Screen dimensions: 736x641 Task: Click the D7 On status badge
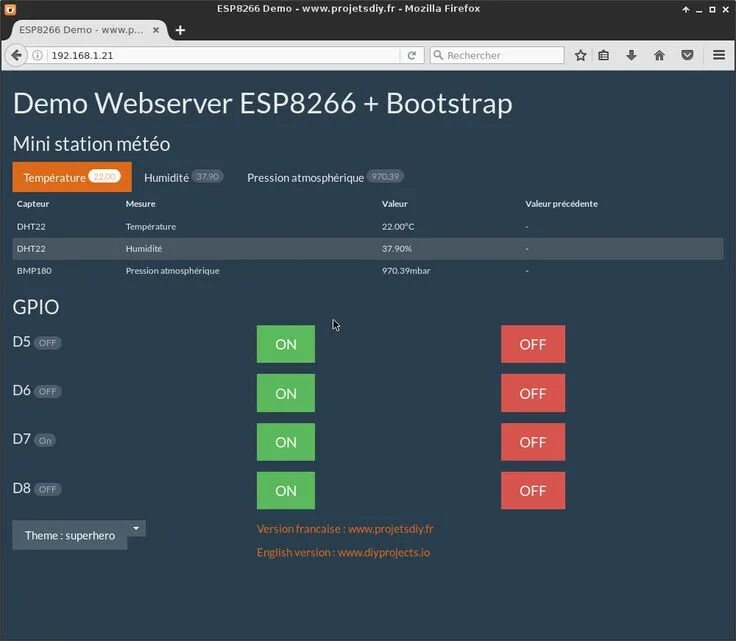(45, 440)
